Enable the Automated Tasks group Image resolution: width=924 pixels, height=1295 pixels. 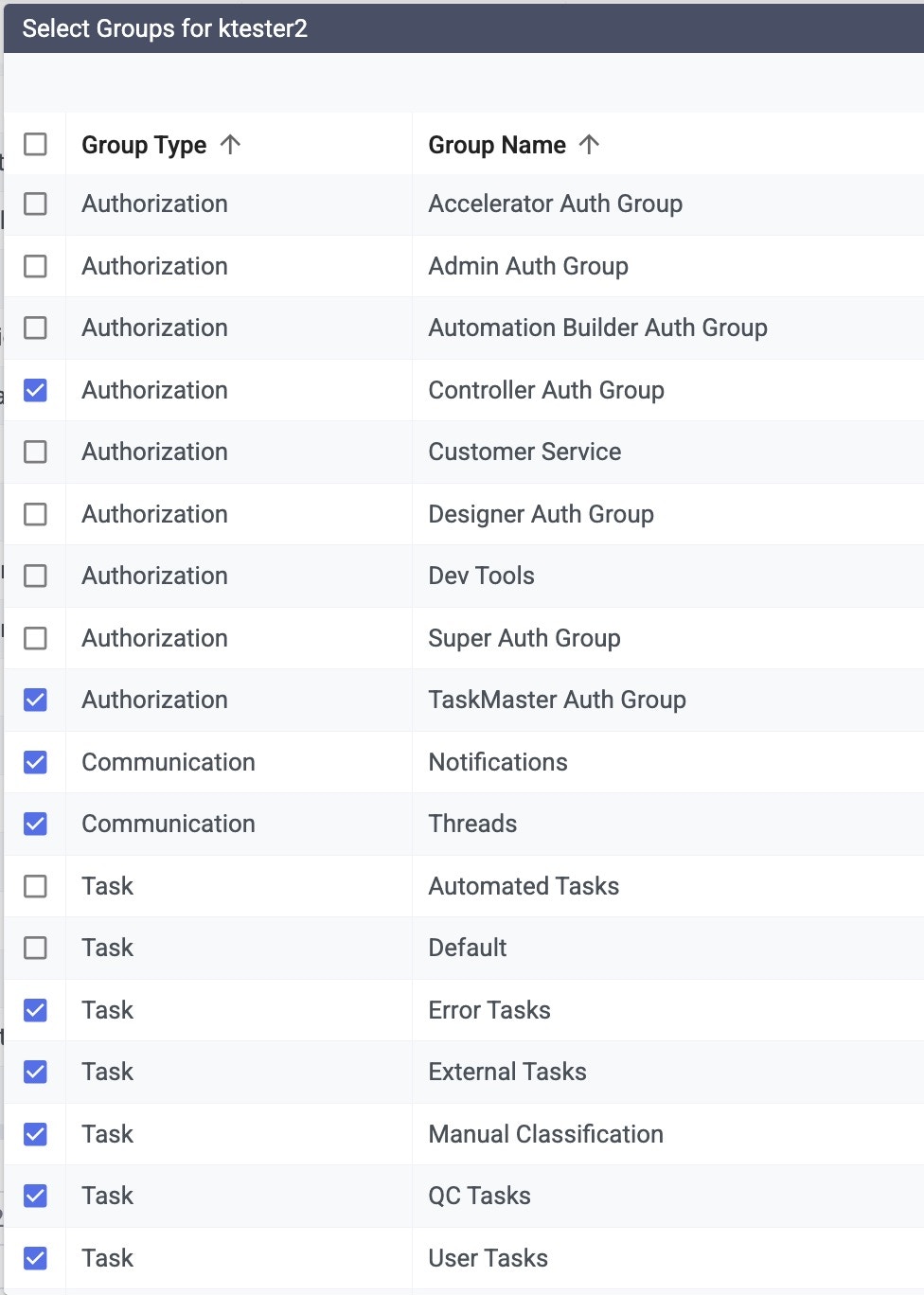coord(35,886)
